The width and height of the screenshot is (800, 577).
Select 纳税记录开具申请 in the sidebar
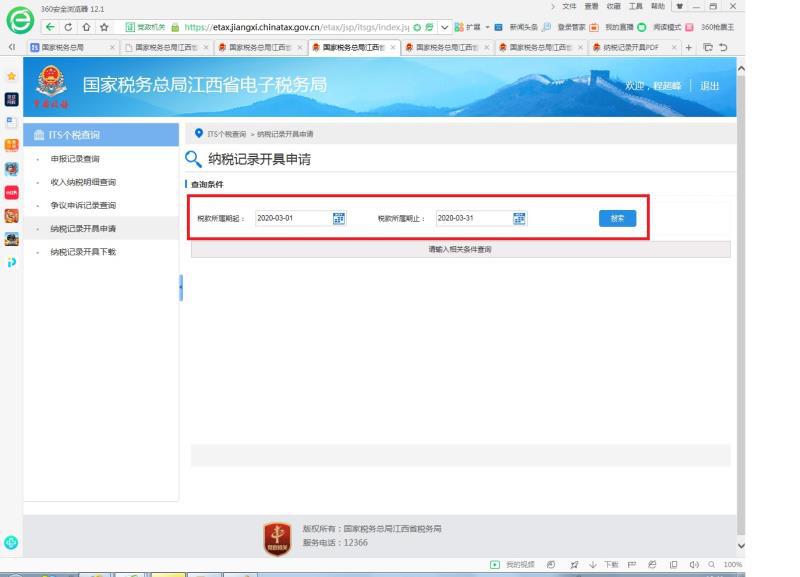point(83,229)
